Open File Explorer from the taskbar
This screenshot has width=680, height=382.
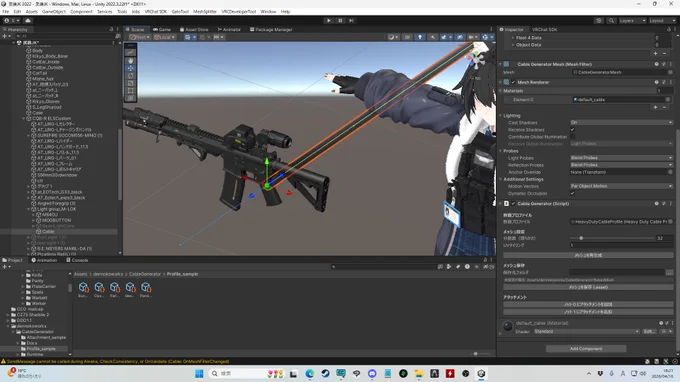[x=419, y=373]
